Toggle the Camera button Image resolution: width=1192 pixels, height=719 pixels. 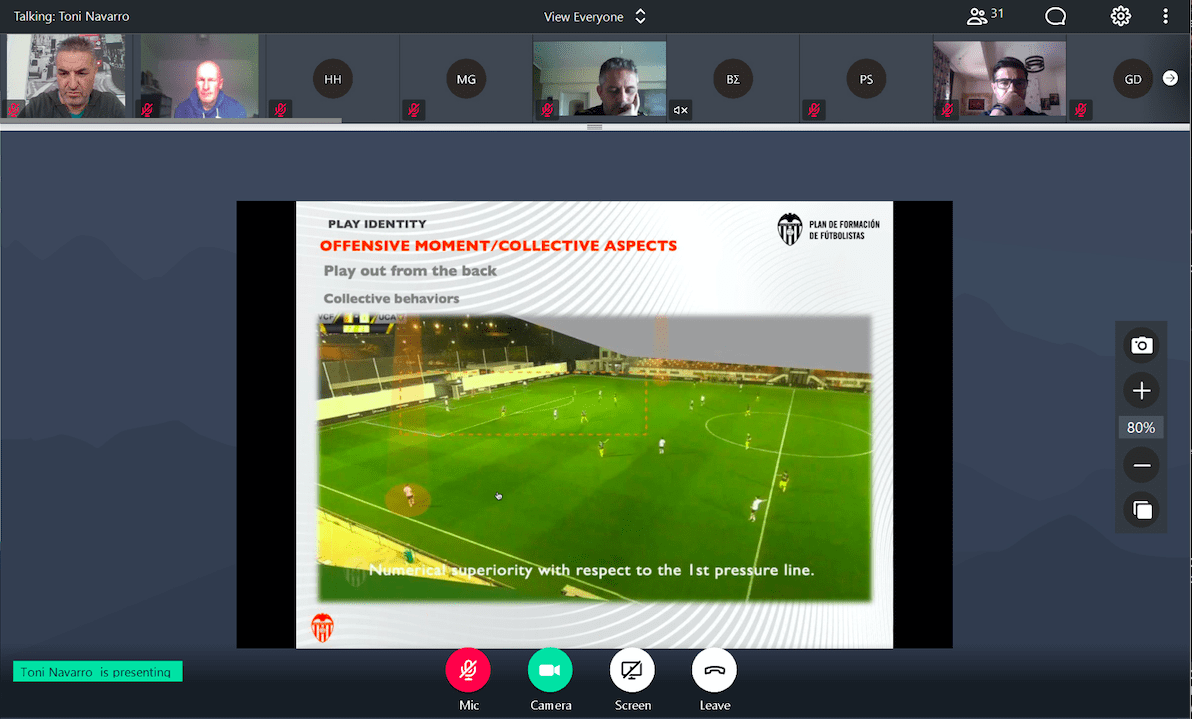tap(550, 670)
